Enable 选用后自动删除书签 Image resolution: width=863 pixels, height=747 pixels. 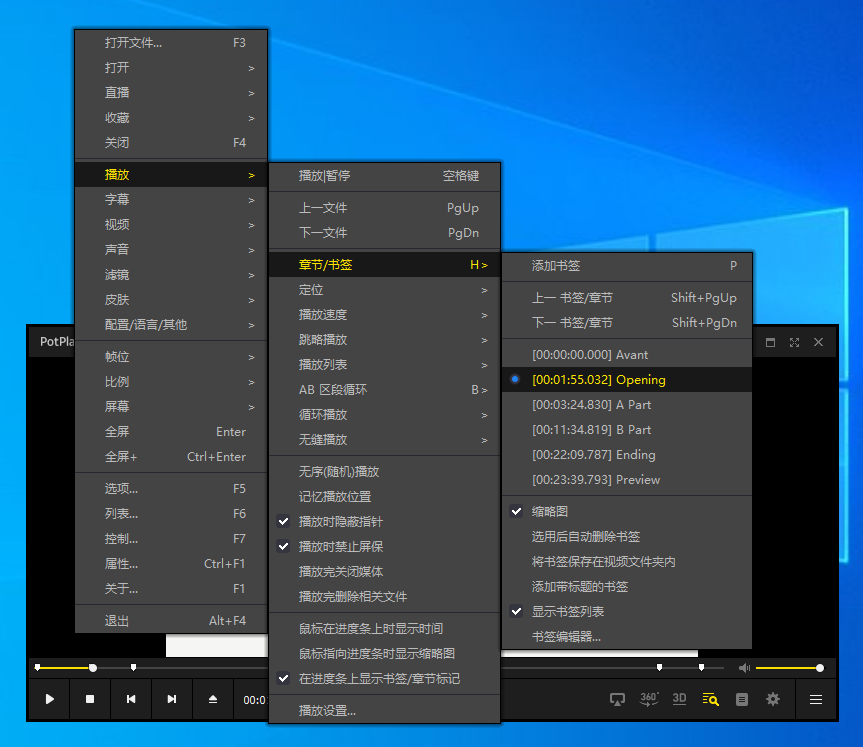(x=627, y=537)
